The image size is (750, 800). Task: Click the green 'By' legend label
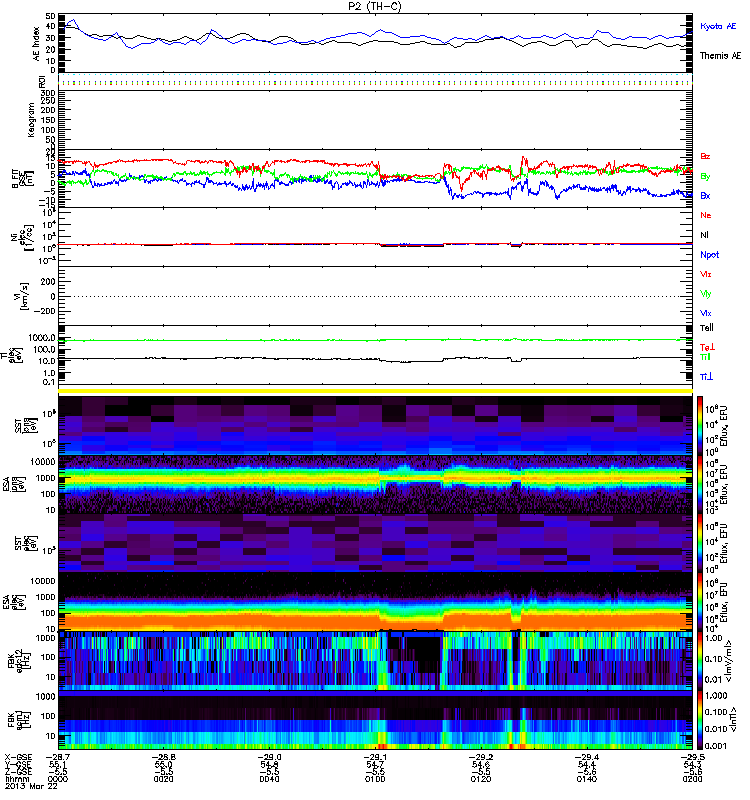[x=705, y=177]
